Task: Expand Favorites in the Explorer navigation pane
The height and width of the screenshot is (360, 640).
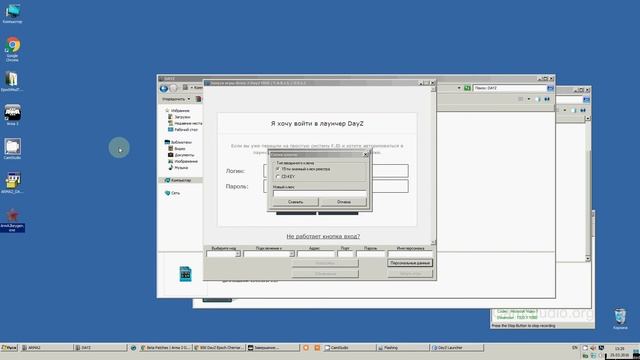Action: (x=177, y=111)
